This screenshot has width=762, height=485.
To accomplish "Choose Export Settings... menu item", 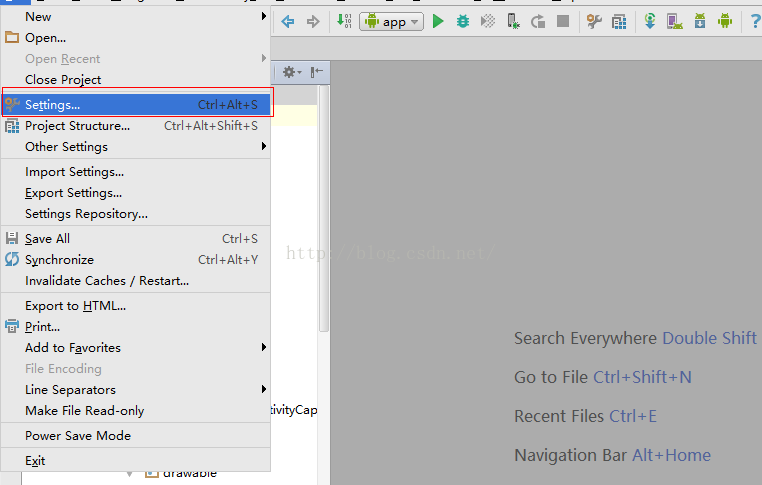I will tap(136, 192).
